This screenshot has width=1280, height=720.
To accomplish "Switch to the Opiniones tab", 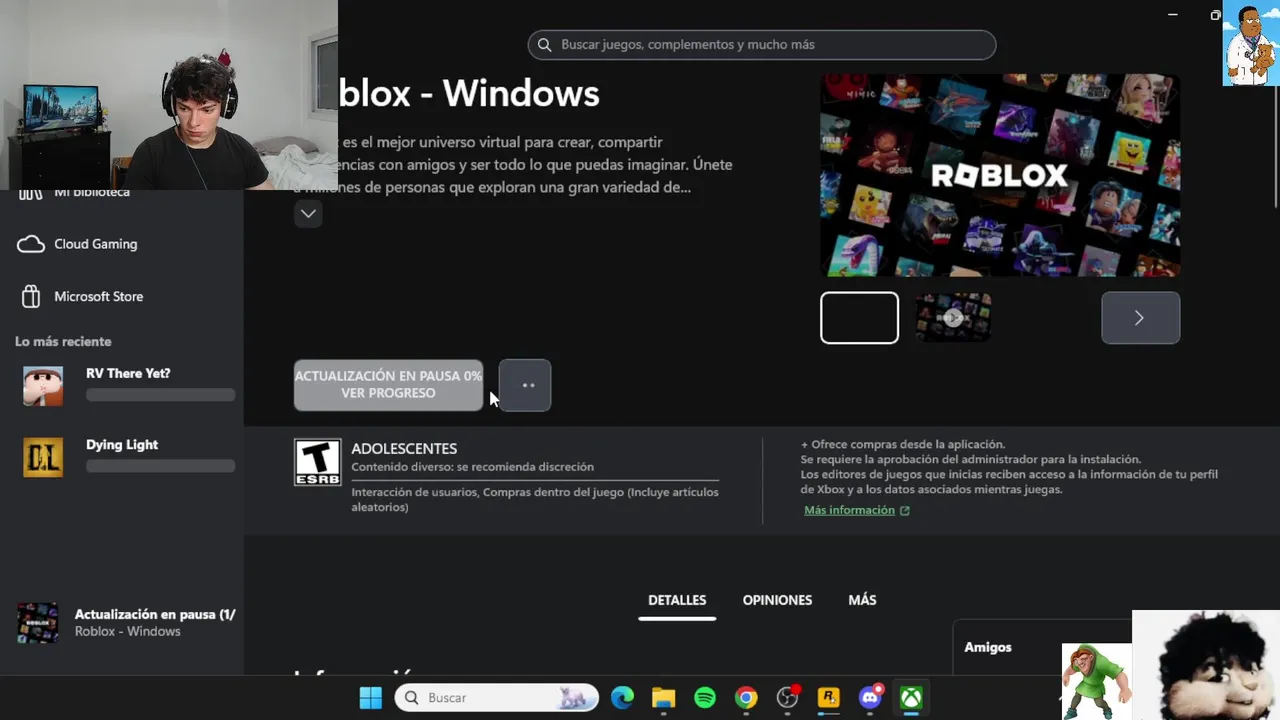I will click(777, 600).
